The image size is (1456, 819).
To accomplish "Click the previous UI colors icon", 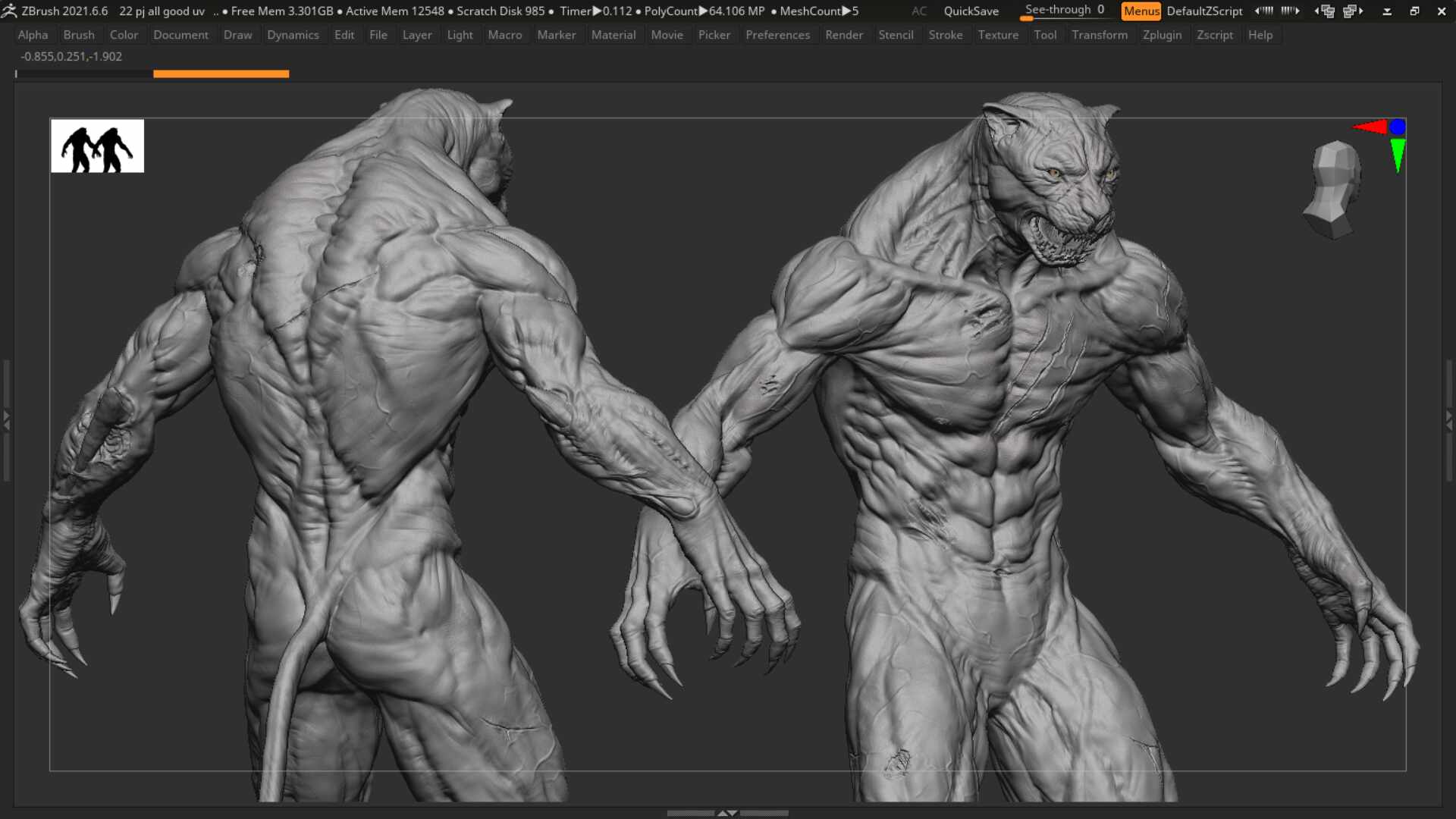I will click(x=1263, y=11).
